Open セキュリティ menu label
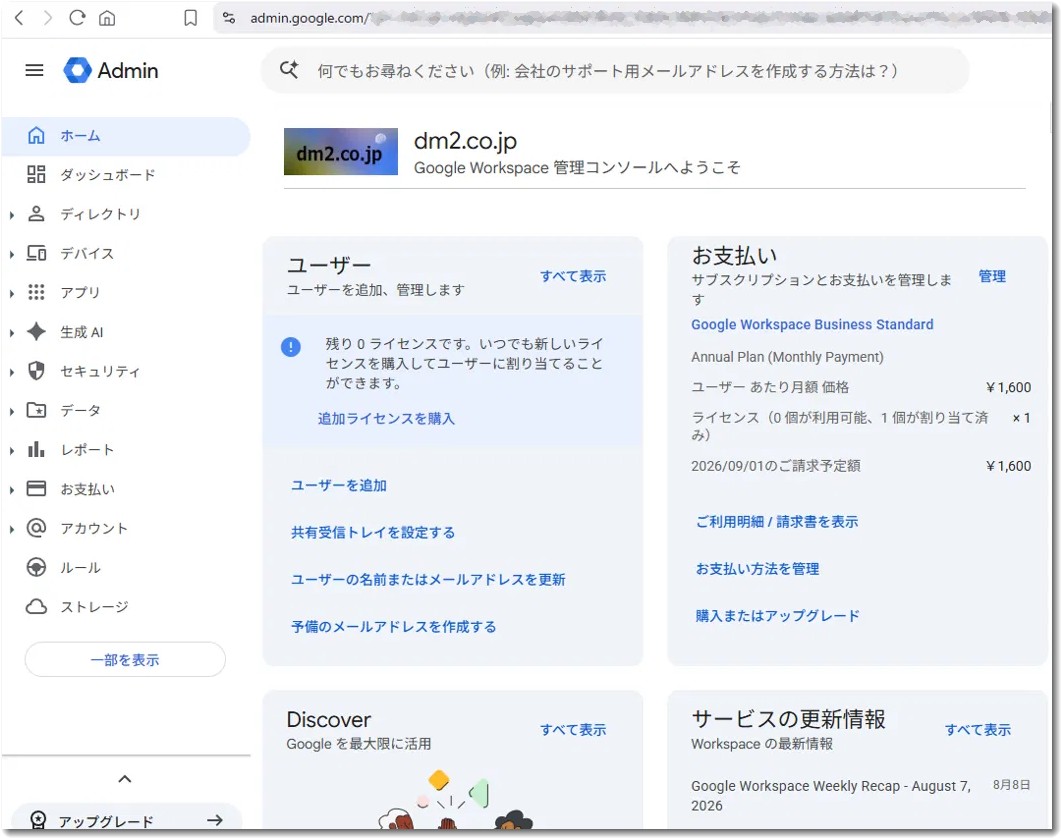The image size is (1061, 838). 100,372
